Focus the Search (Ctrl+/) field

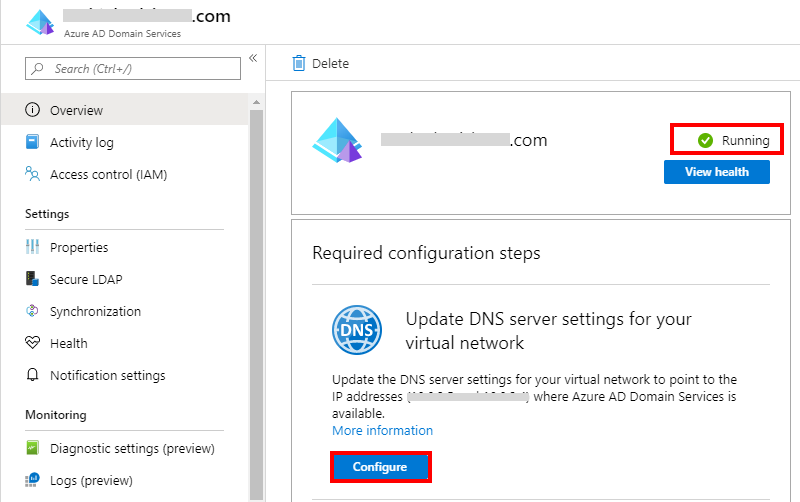[x=133, y=68]
